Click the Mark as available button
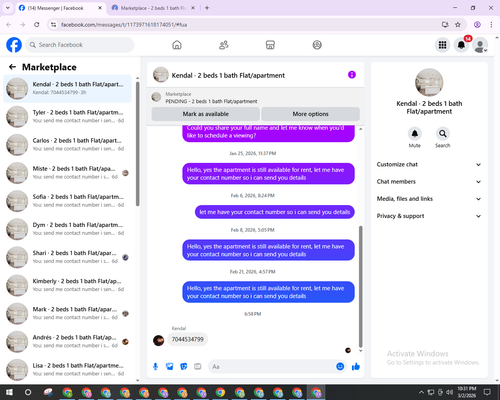The image size is (500, 400). coord(206,114)
